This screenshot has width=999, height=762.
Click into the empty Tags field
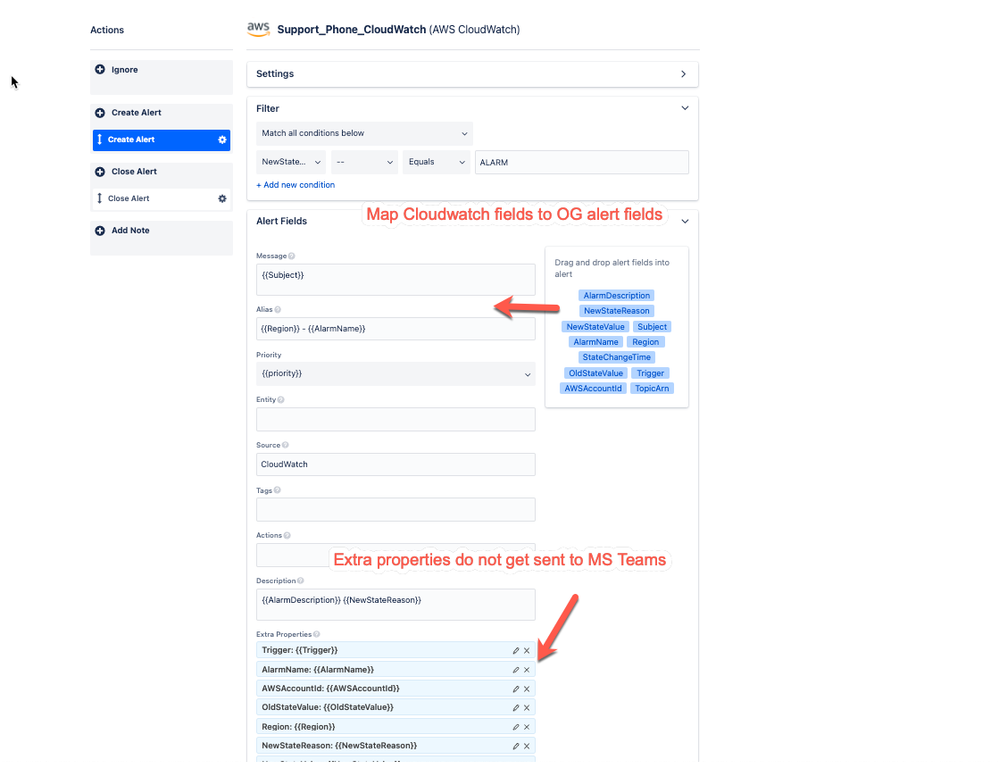coord(396,510)
